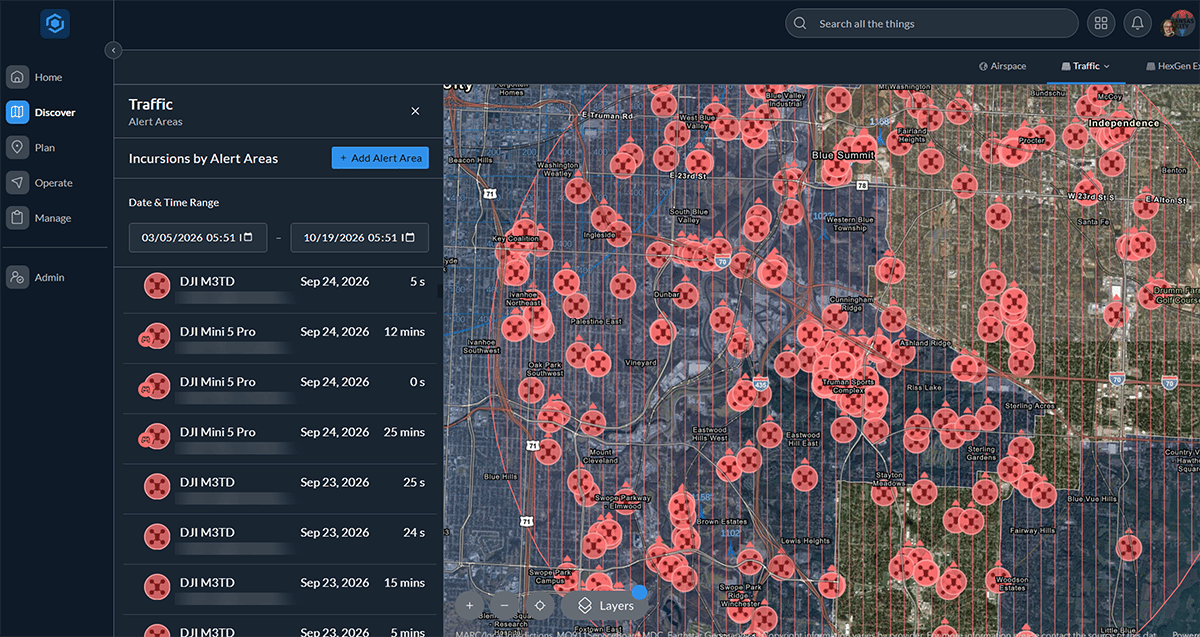Screen dimensions: 1200x637
Task: Open calendar picker for end date
Action: (411, 238)
